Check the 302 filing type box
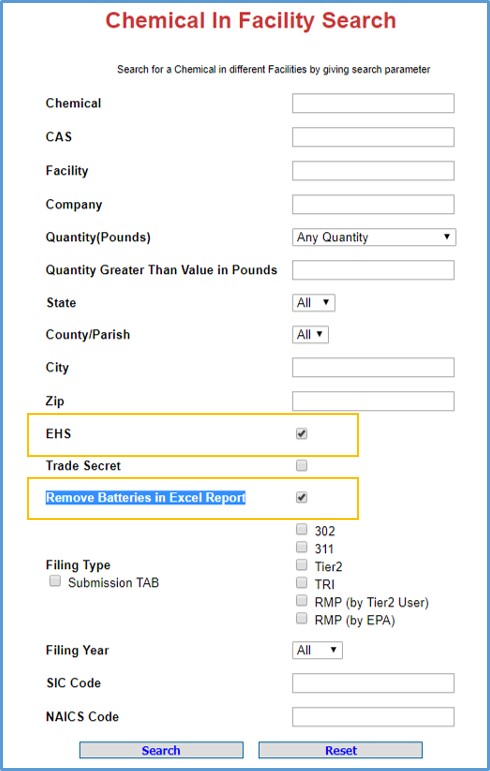The width and height of the screenshot is (490, 771). coord(301,529)
